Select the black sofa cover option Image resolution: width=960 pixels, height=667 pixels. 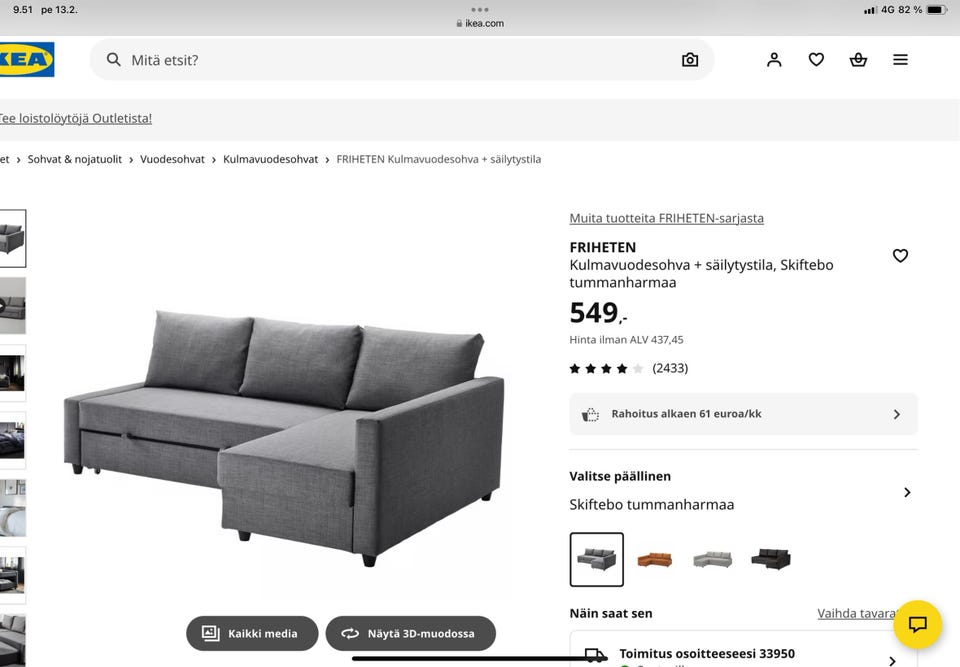coord(771,559)
